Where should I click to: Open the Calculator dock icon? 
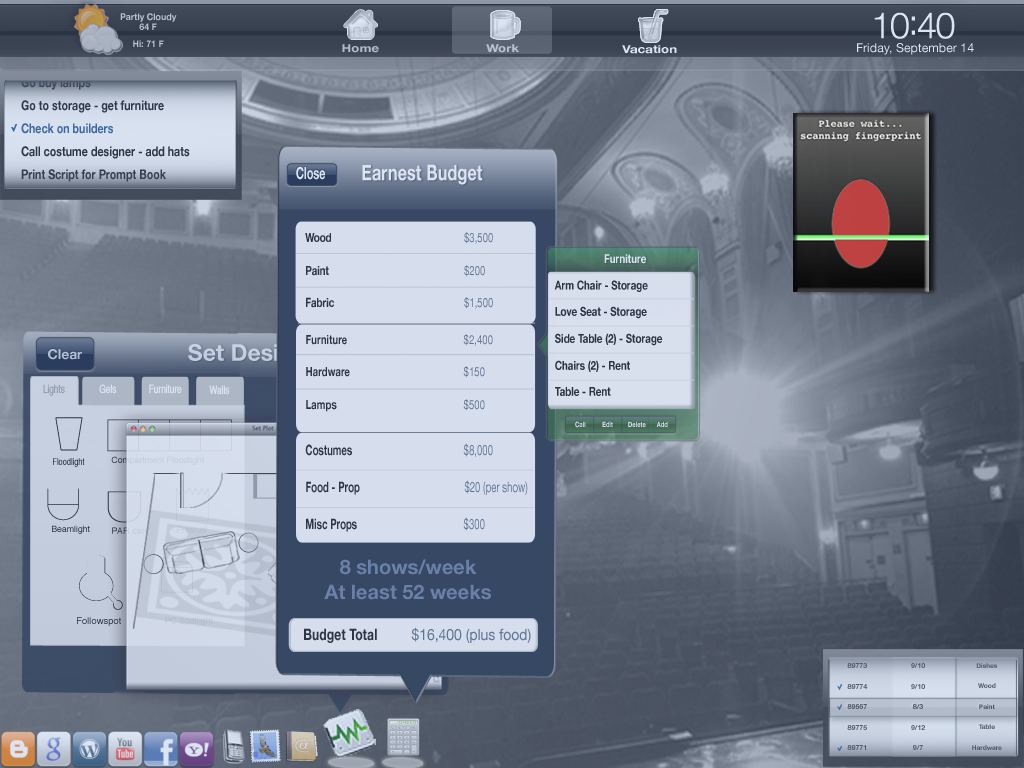pos(403,737)
